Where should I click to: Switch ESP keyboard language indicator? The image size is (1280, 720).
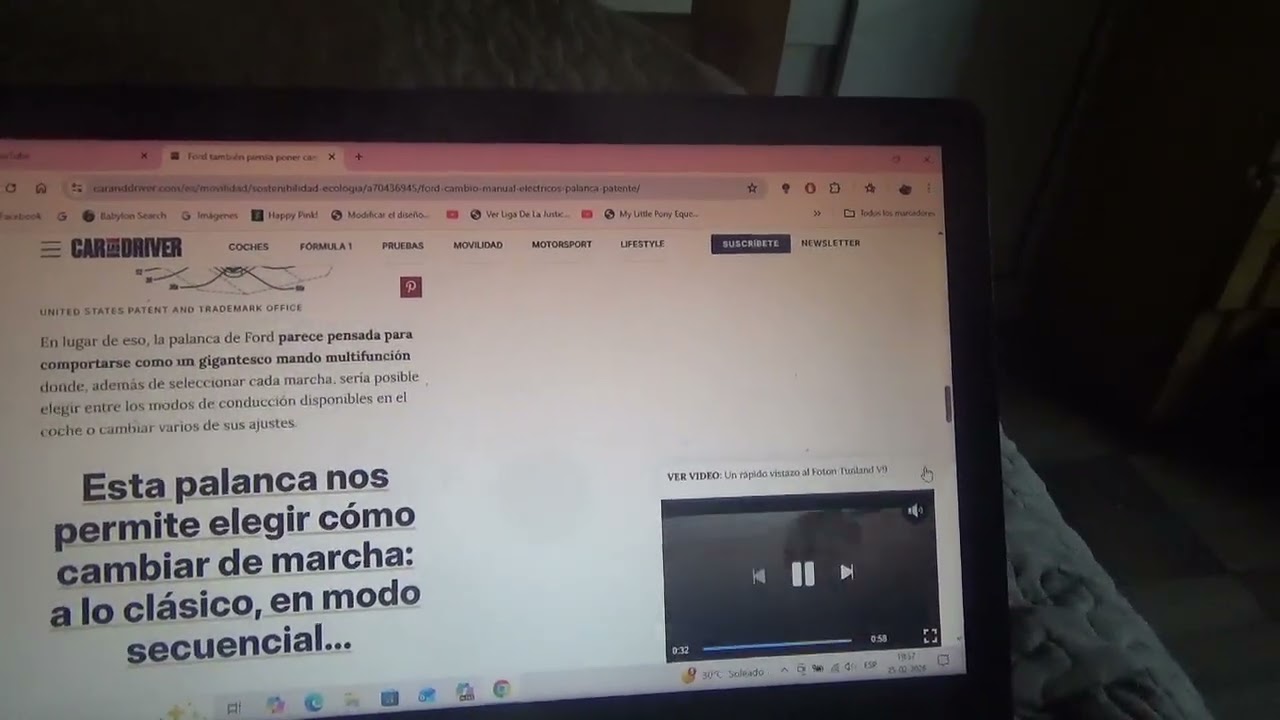870,666
